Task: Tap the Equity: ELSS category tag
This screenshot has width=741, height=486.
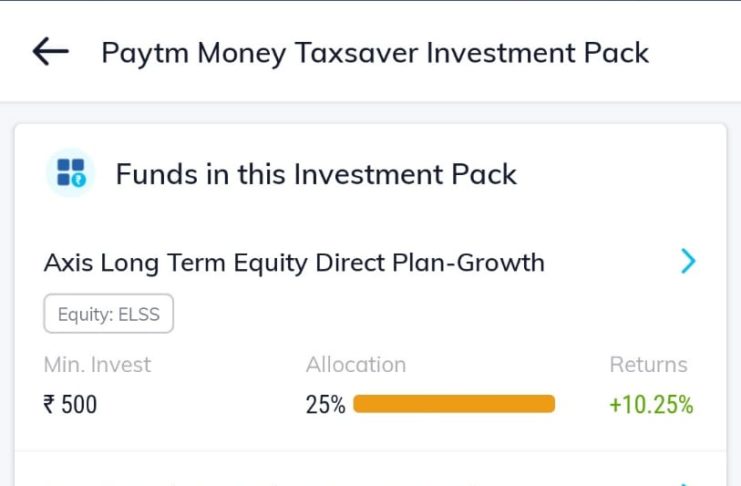Action: click(x=108, y=314)
